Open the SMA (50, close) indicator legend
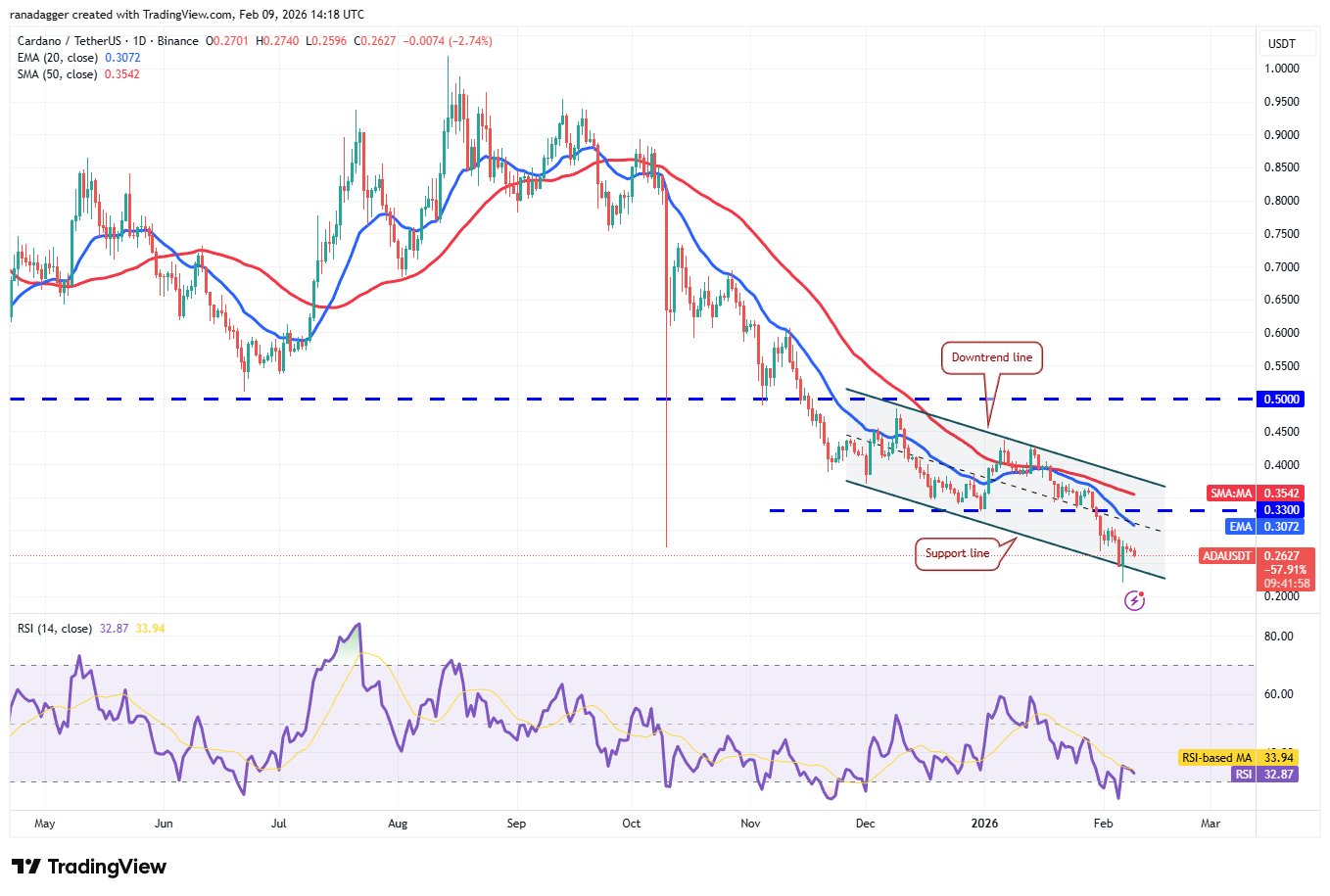Image resolution: width=1330 pixels, height=896 pixels. pos(57,74)
